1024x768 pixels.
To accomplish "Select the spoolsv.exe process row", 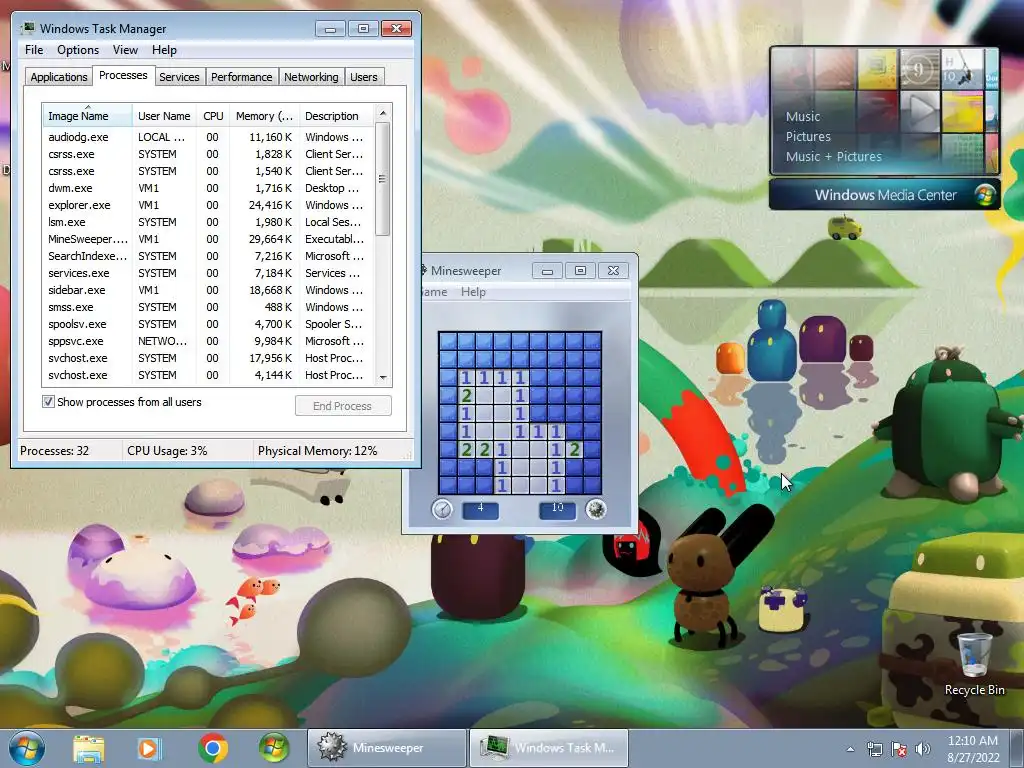I will click(x=208, y=324).
